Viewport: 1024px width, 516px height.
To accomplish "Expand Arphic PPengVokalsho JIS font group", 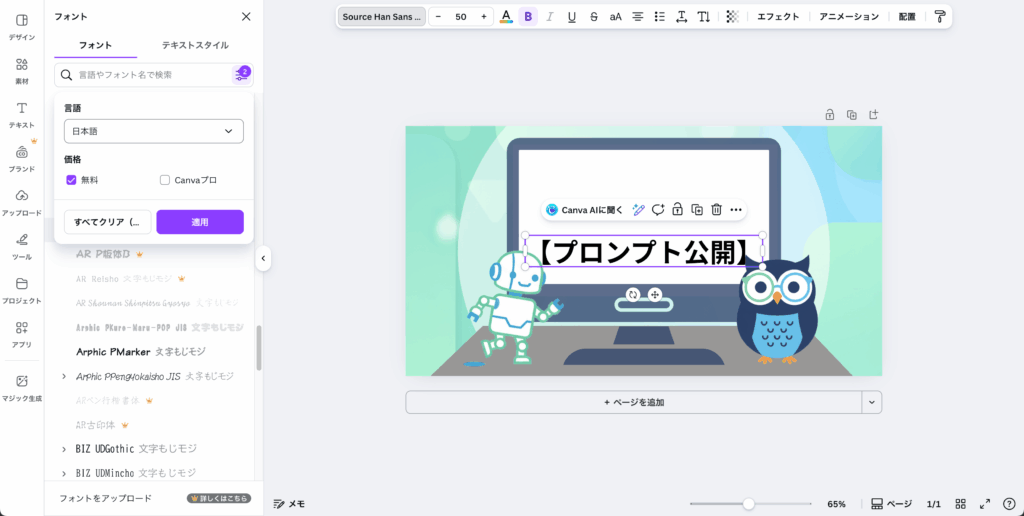I will coord(64,376).
